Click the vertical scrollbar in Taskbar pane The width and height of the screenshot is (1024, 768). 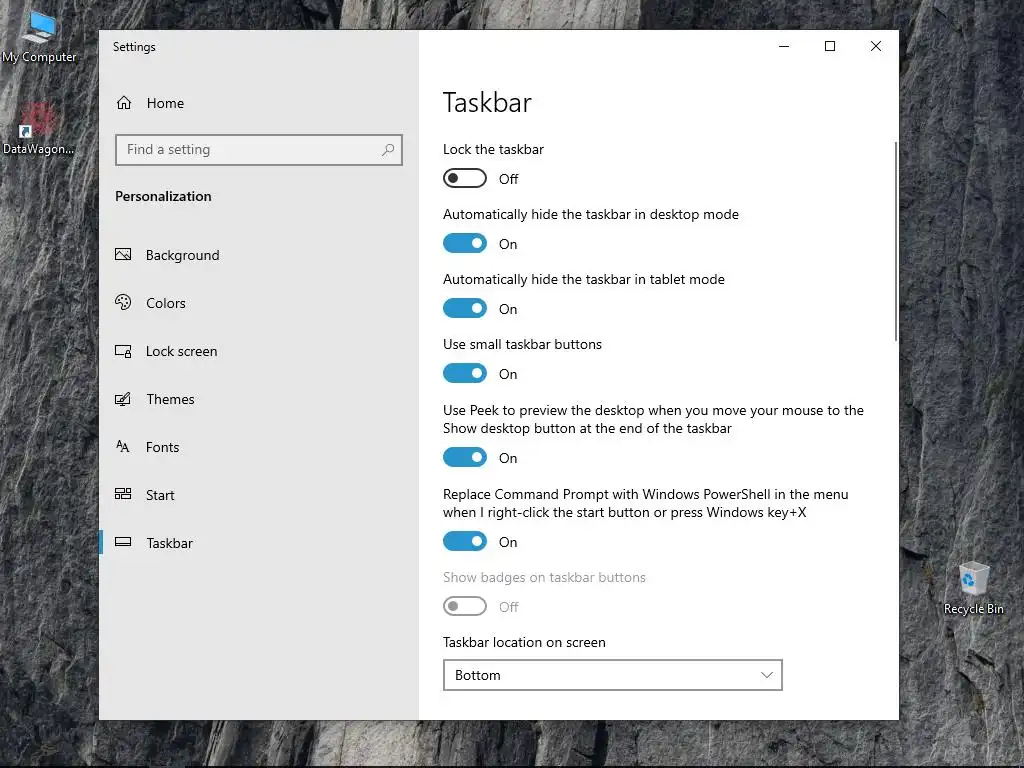click(895, 241)
